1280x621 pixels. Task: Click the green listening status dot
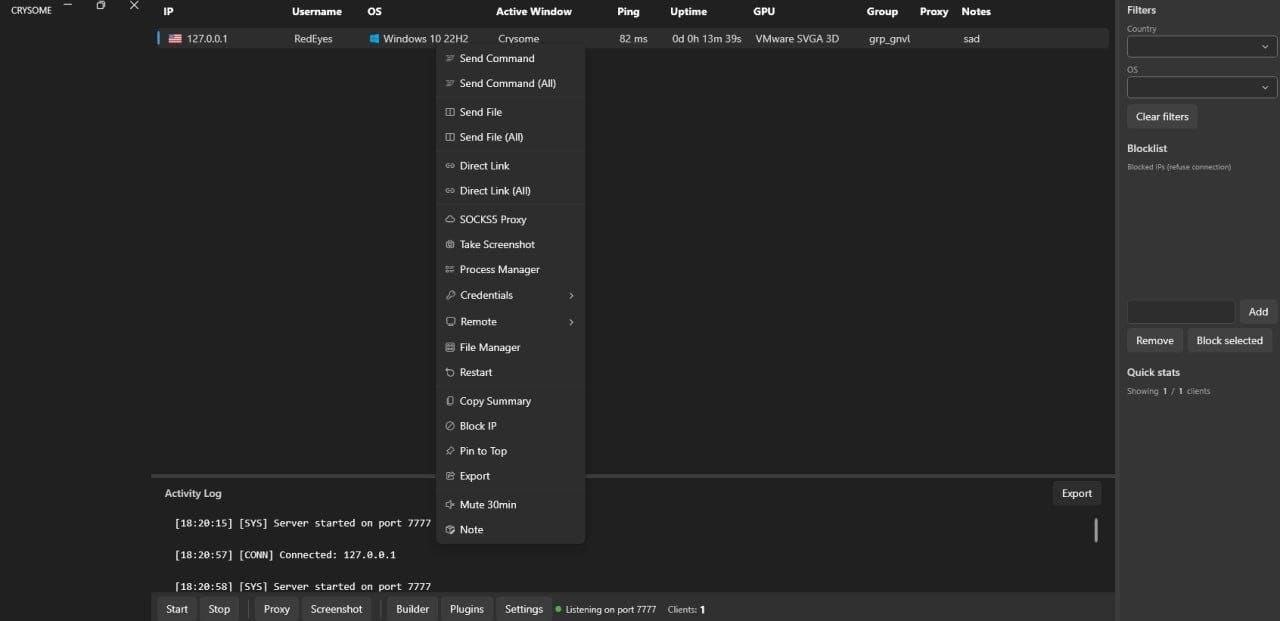pos(559,609)
